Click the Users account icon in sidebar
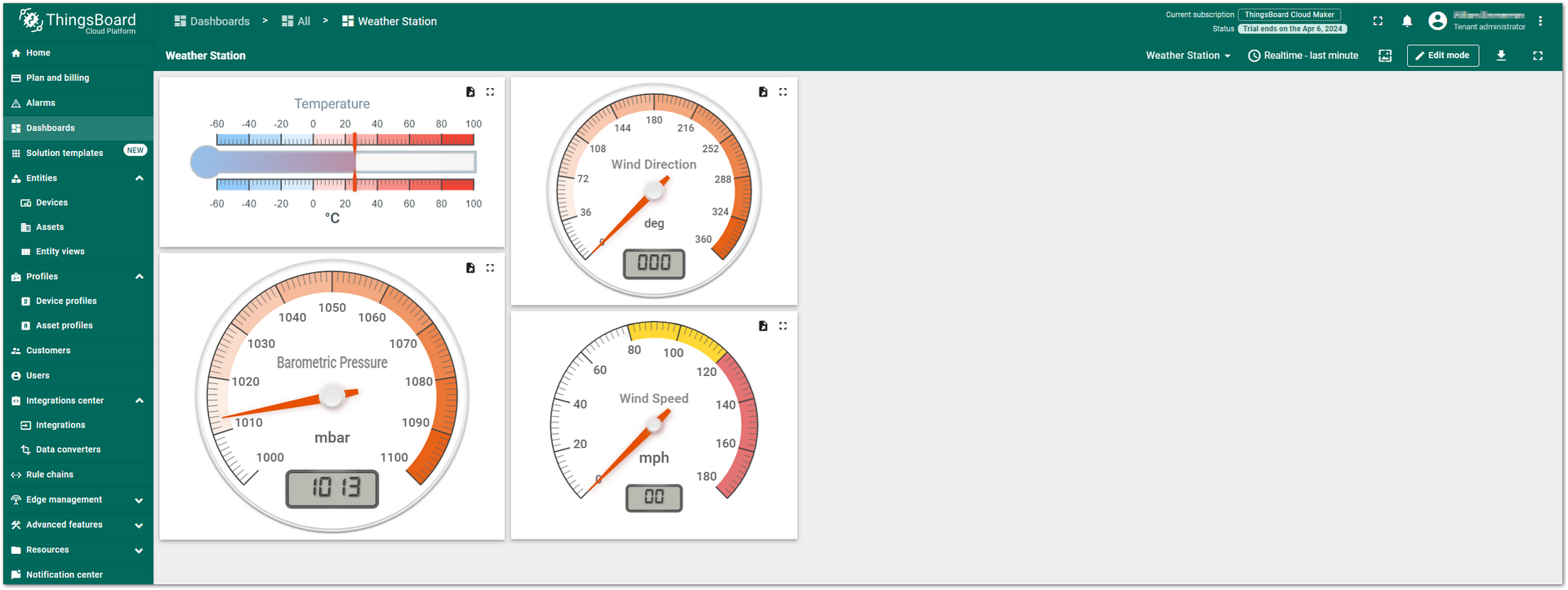The image size is (1568, 590). pyautogui.click(x=16, y=376)
